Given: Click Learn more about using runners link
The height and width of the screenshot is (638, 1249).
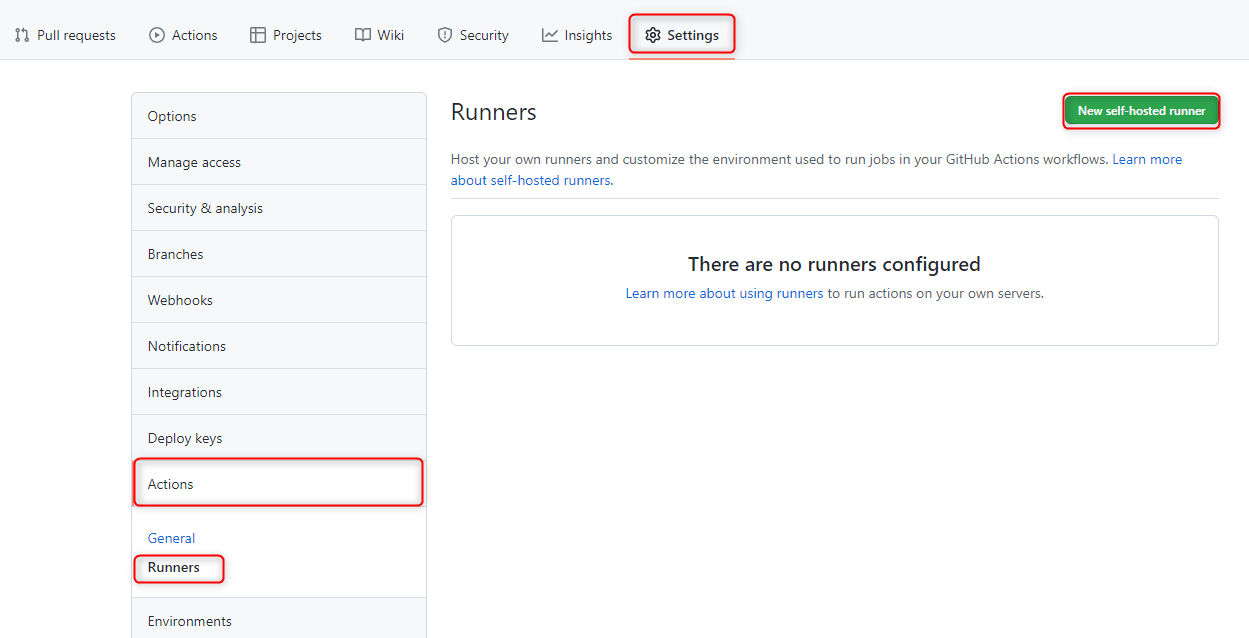Looking at the screenshot, I should pyautogui.click(x=724, y=294).
